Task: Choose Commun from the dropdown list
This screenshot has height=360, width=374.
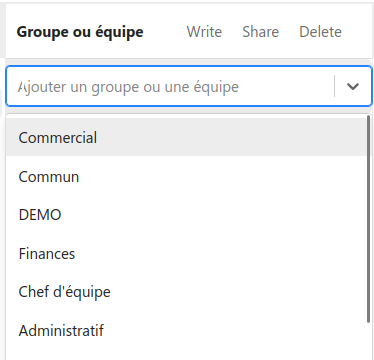Action: pos(186,176)
